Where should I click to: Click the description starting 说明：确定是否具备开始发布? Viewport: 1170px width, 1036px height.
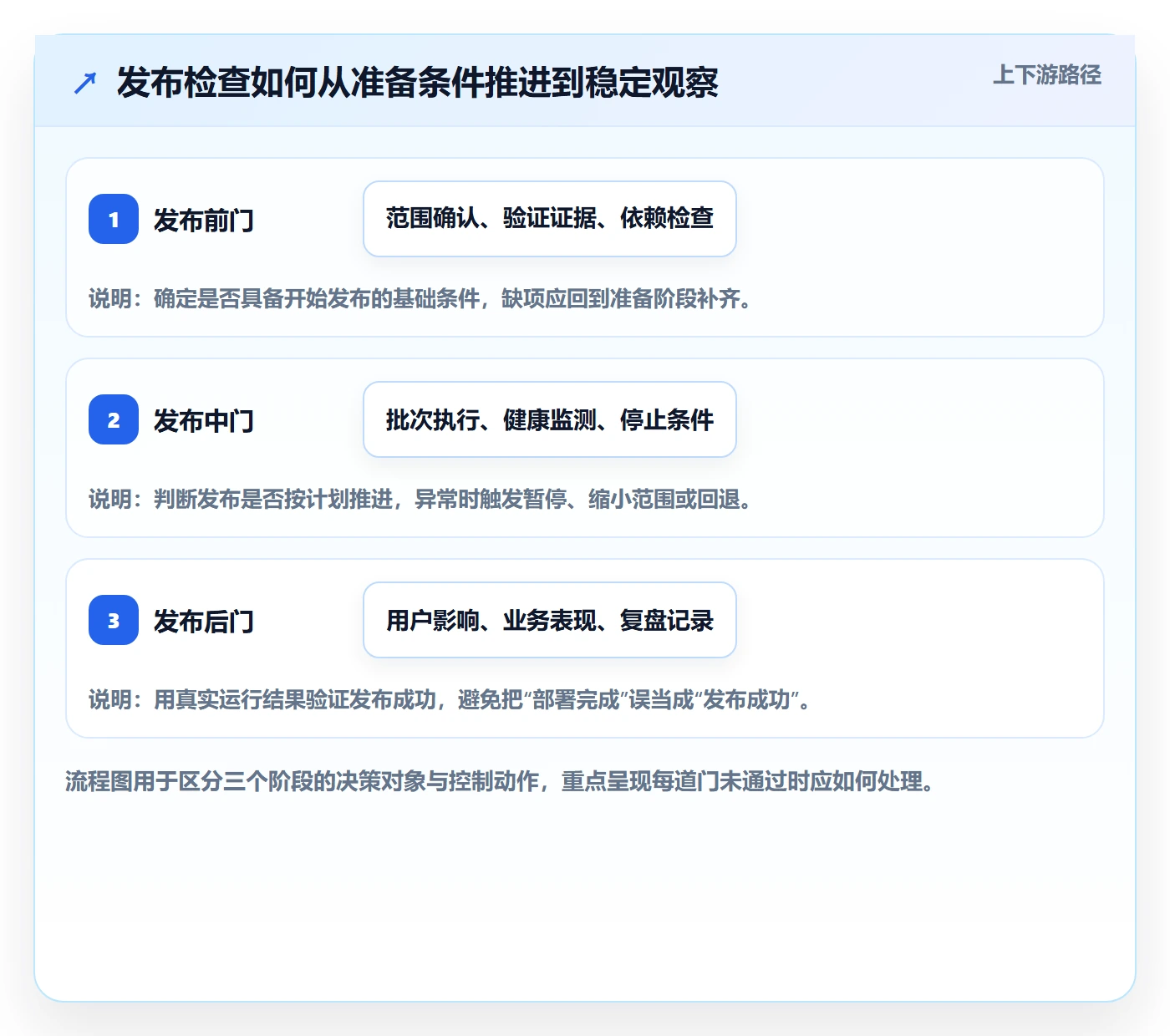coord(420,298)
